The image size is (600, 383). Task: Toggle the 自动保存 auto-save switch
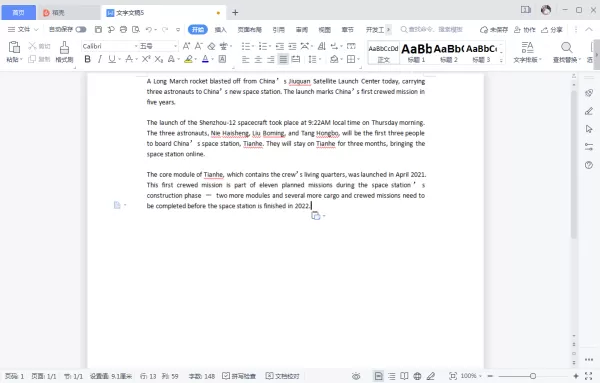81,29
